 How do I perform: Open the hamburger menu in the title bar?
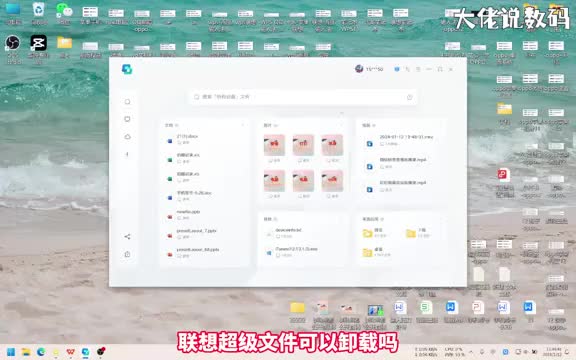tap(418, 69)
